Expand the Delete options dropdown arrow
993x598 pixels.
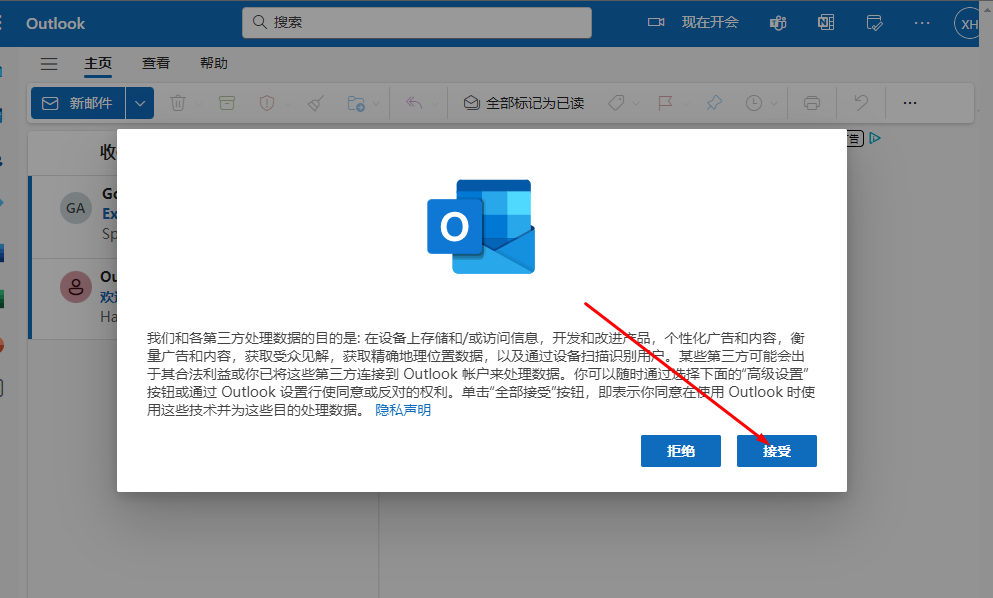(198, 103)
